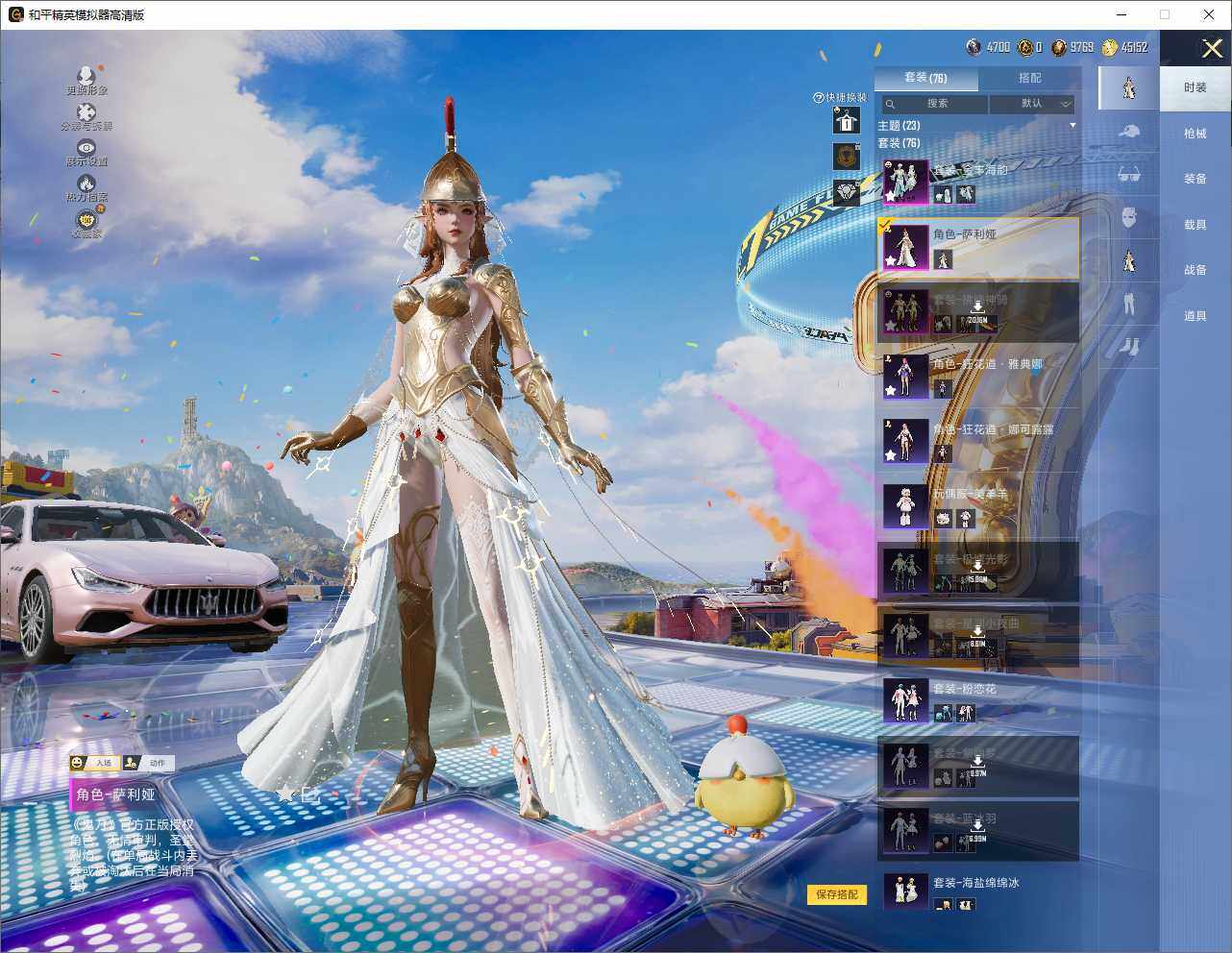Click the 搜索 search field
Screen dimensions: 1232x953
point(933,104)
